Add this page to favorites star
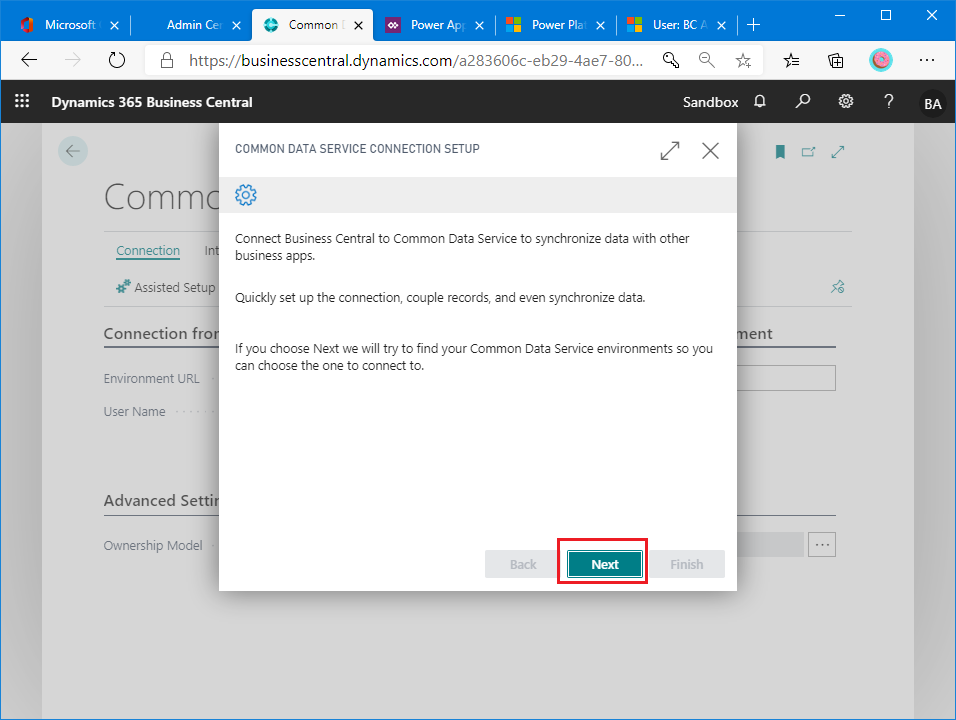The height and width of the screenshot is (720, 956). click(x=743, y=60)
